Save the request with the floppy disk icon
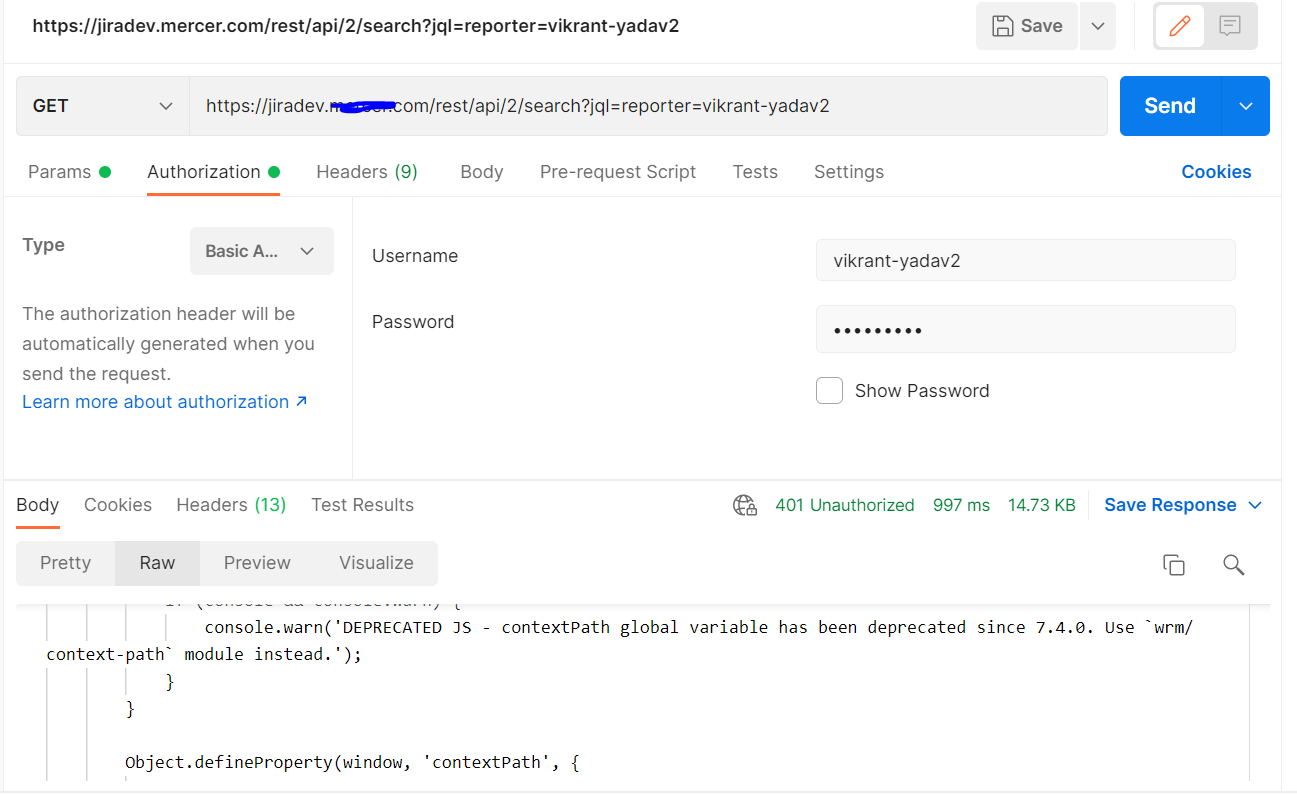Viewport: 1297px width, 794px height. click(x=1026, y=26)
